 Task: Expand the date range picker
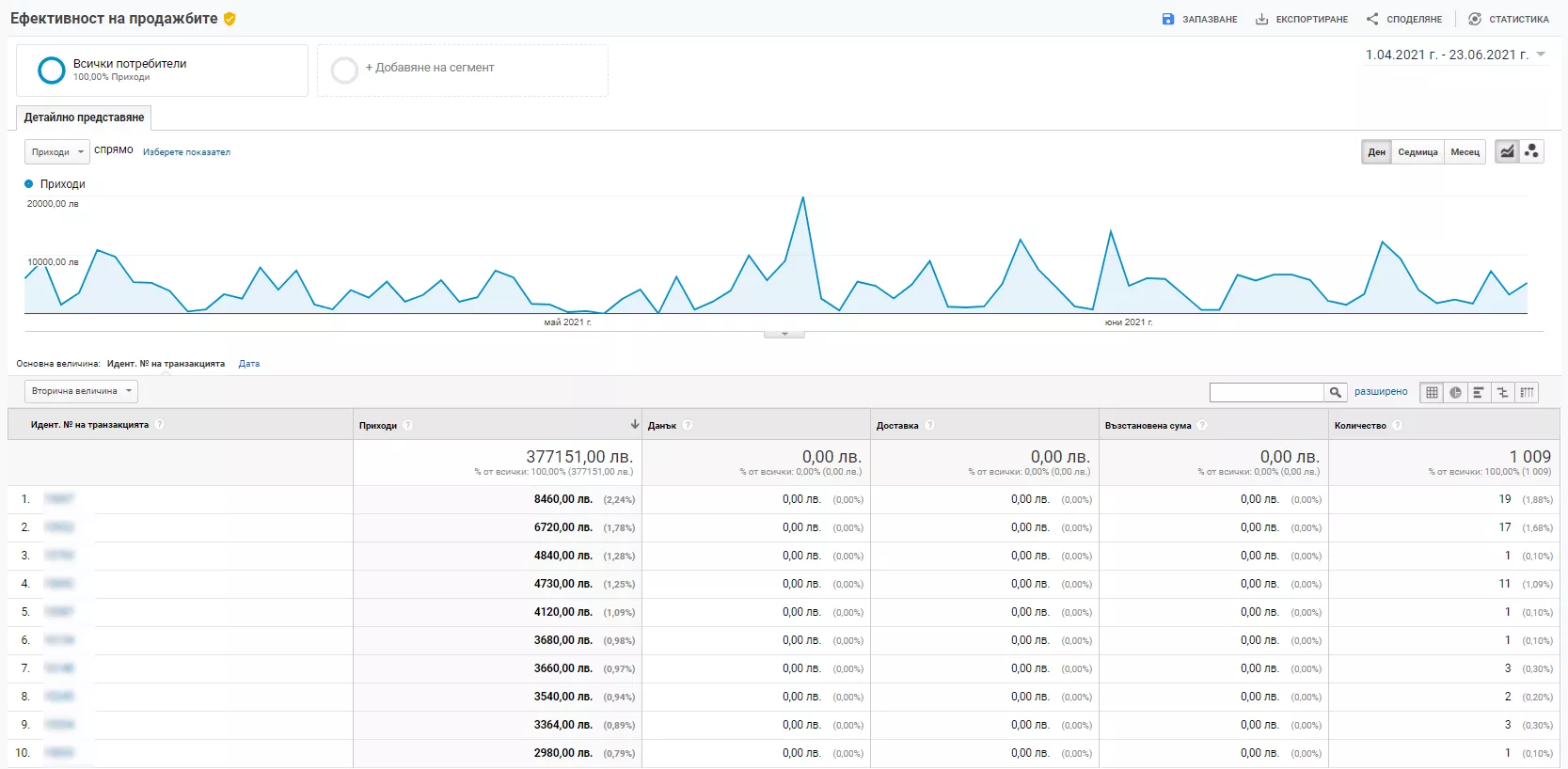tap(1455, 55)
